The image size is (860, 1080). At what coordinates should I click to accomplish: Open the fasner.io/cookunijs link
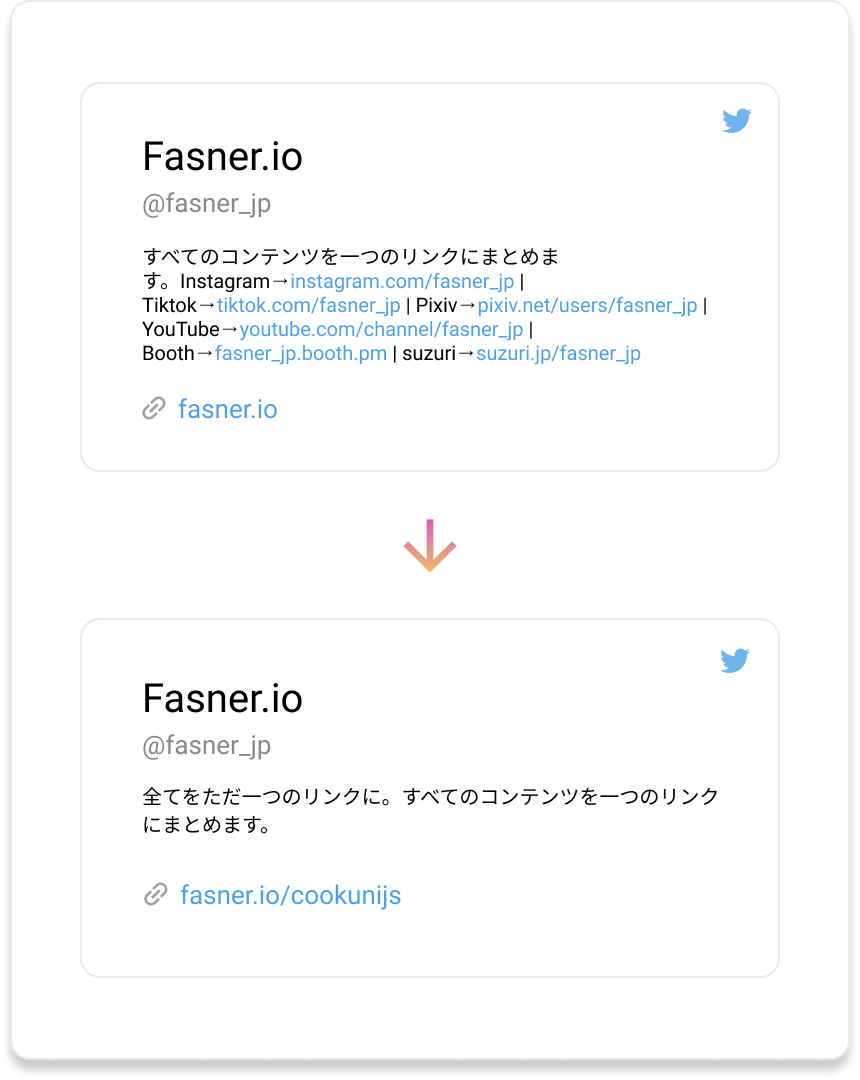coord(290,895)
